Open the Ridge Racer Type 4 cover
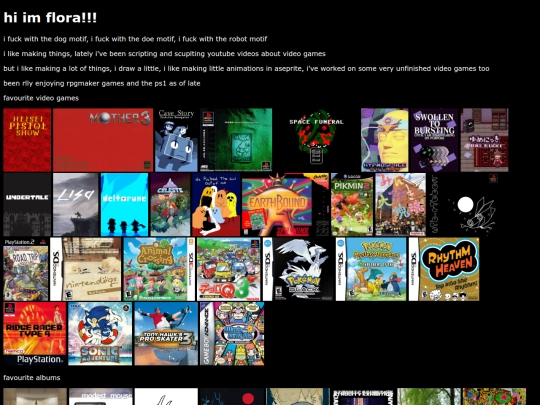Screen dimensions: 540x405 pos(35,334)
